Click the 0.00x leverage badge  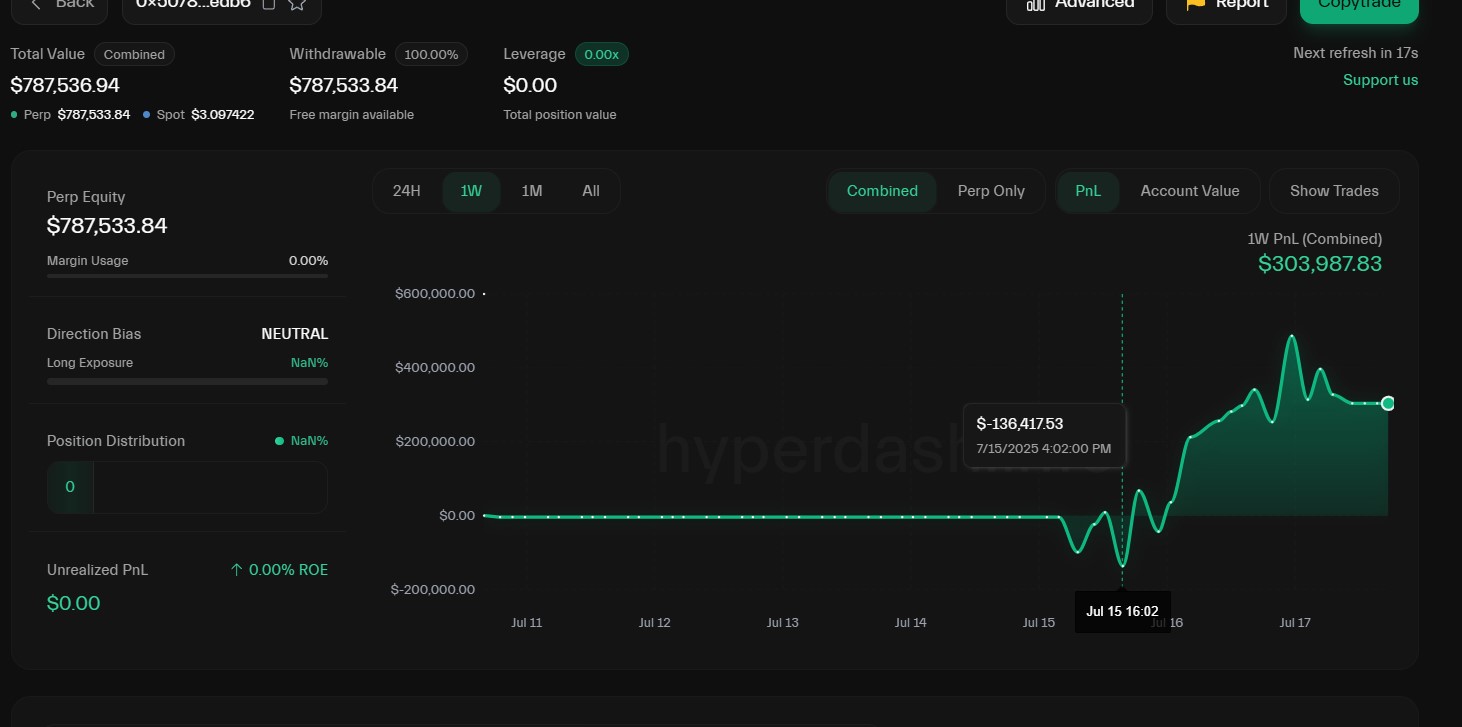coord(601,54)
